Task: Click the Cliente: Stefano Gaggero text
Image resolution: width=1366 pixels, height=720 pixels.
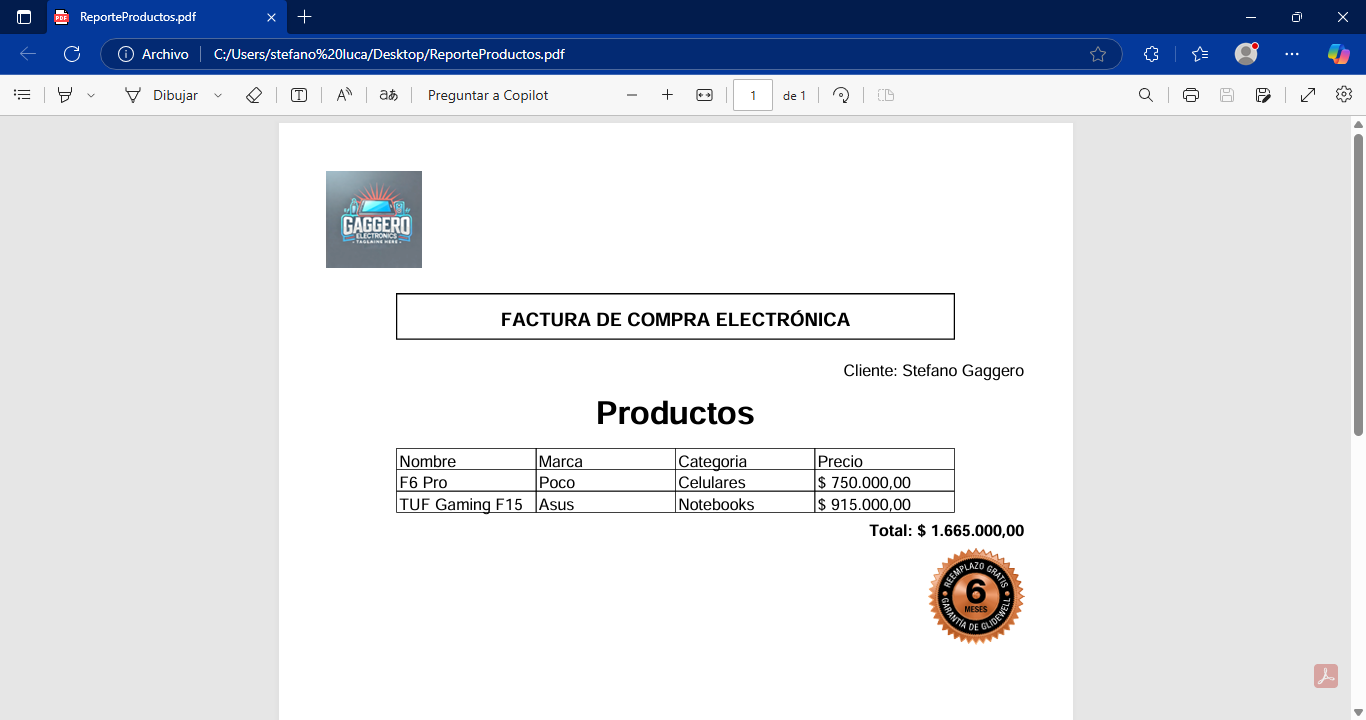Action: tap(933, 371)
